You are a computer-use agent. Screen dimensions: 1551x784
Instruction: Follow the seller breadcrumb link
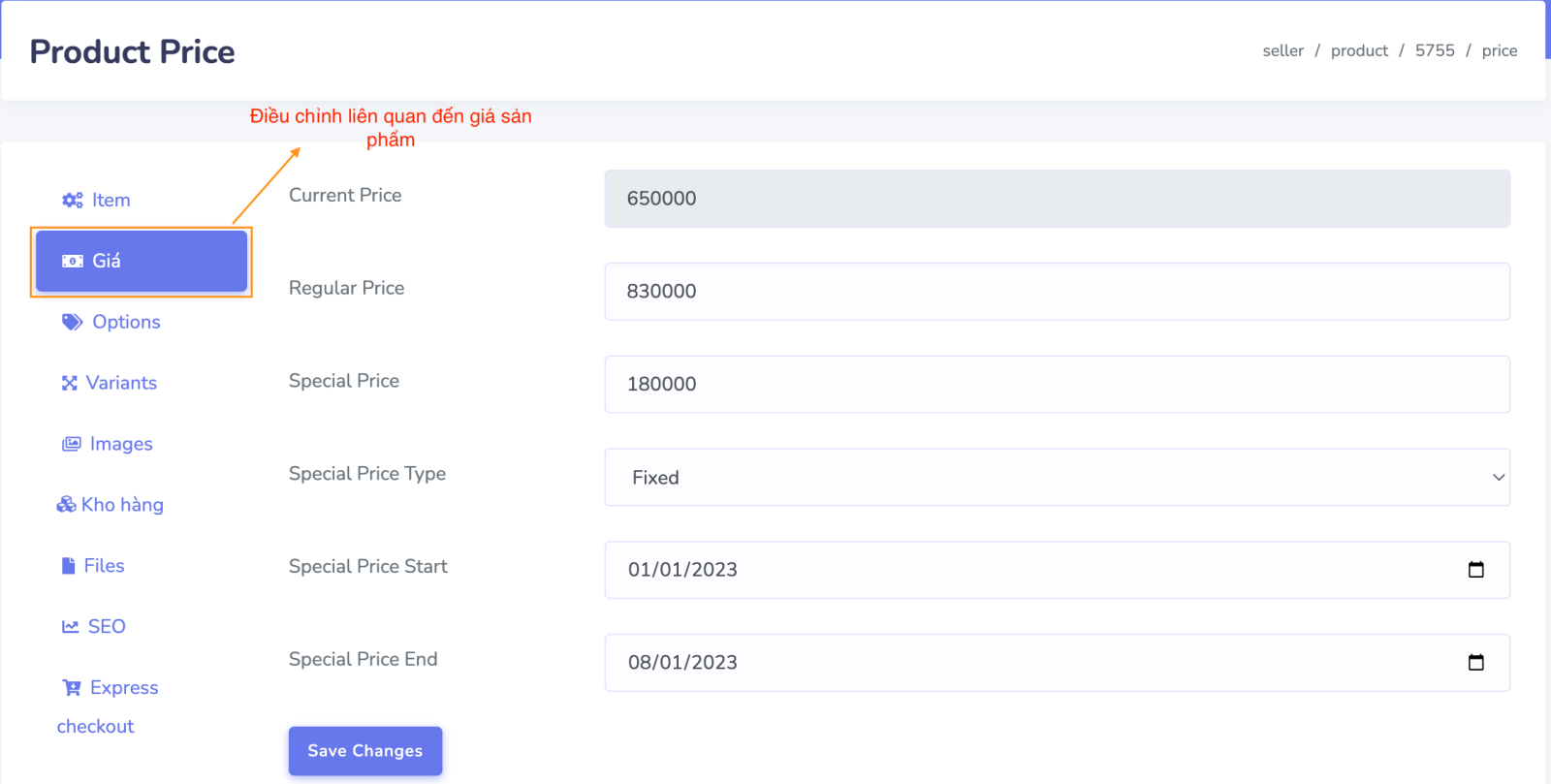pyautogui.click(x=1282, y=50)
